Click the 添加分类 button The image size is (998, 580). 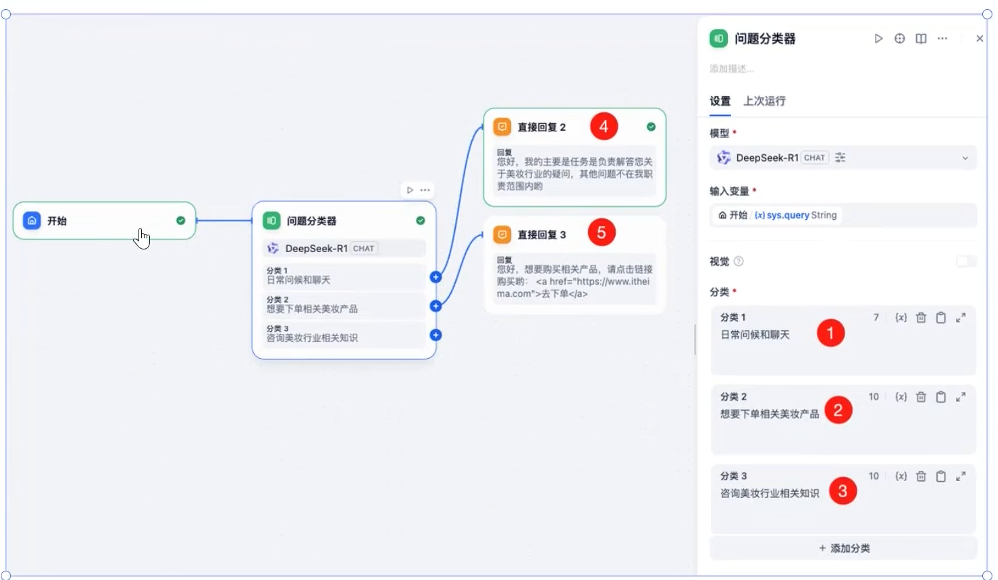(x=843, y=548)
